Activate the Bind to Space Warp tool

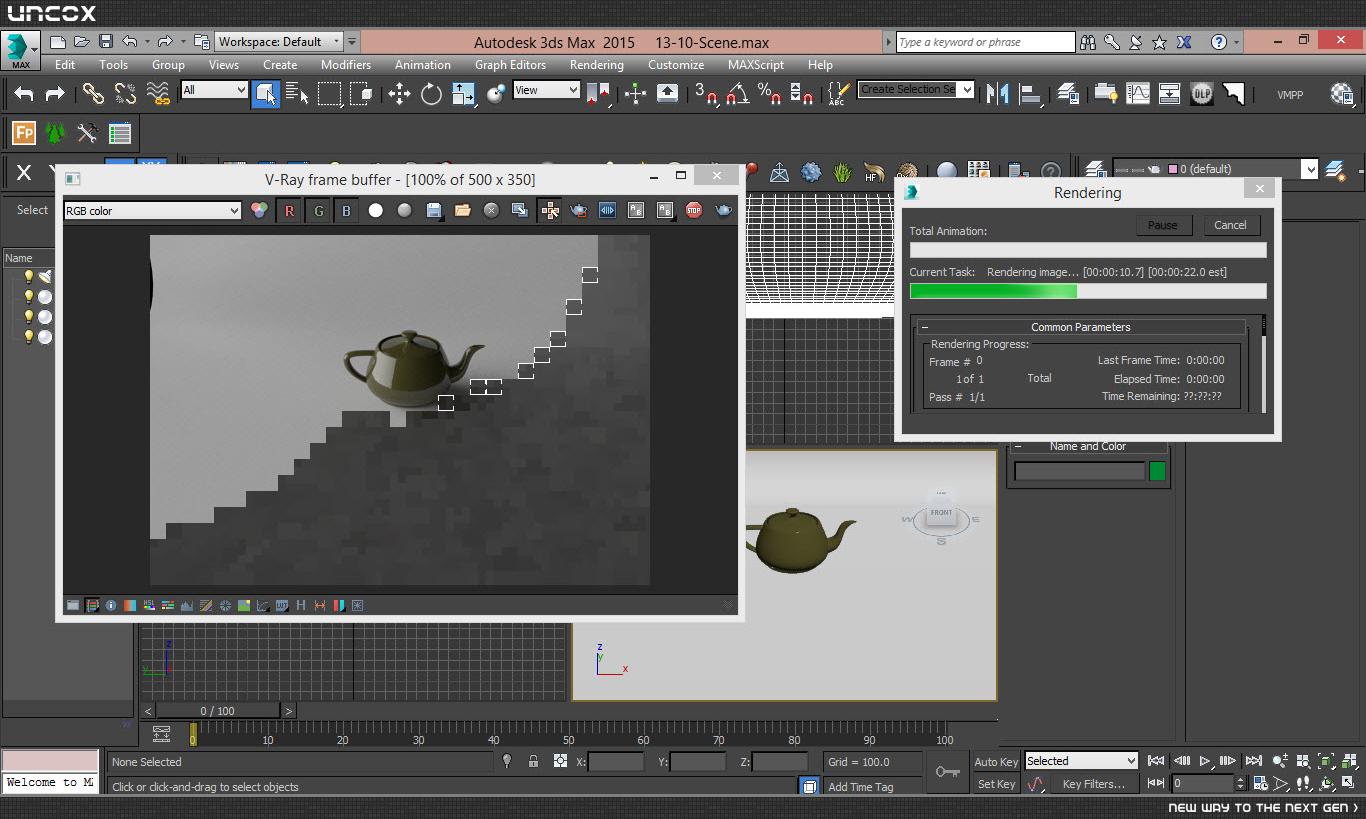click(158, 93)
